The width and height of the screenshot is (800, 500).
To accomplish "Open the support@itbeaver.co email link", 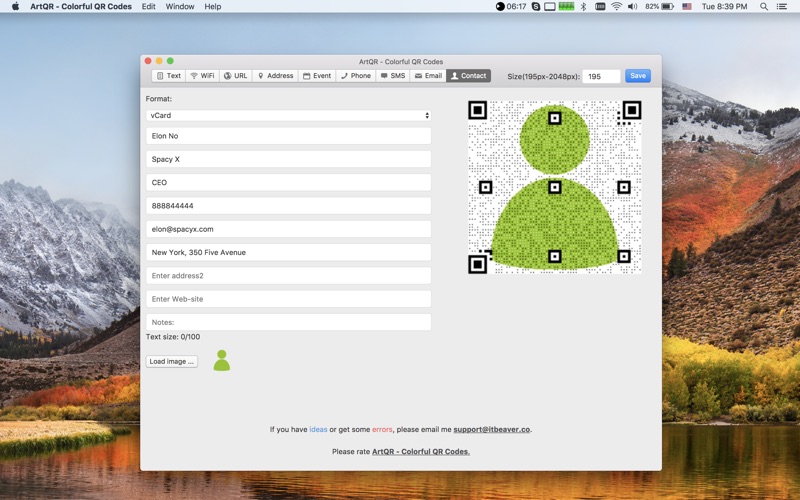I will coord(492,430).
